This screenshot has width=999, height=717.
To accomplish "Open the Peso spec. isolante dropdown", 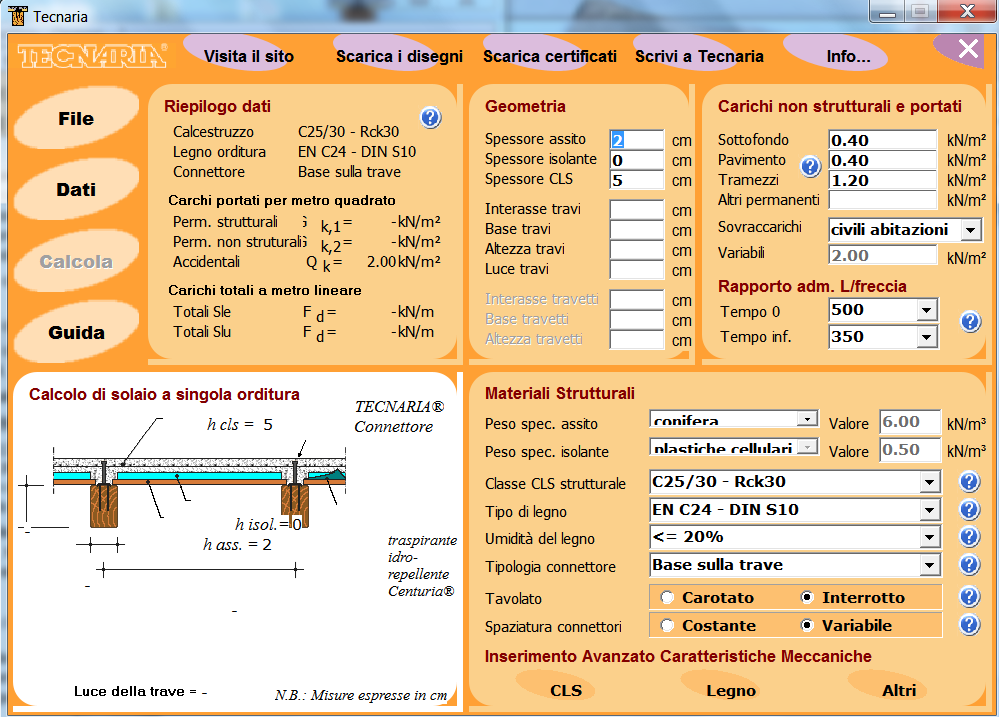I will (x=807, y=447).
